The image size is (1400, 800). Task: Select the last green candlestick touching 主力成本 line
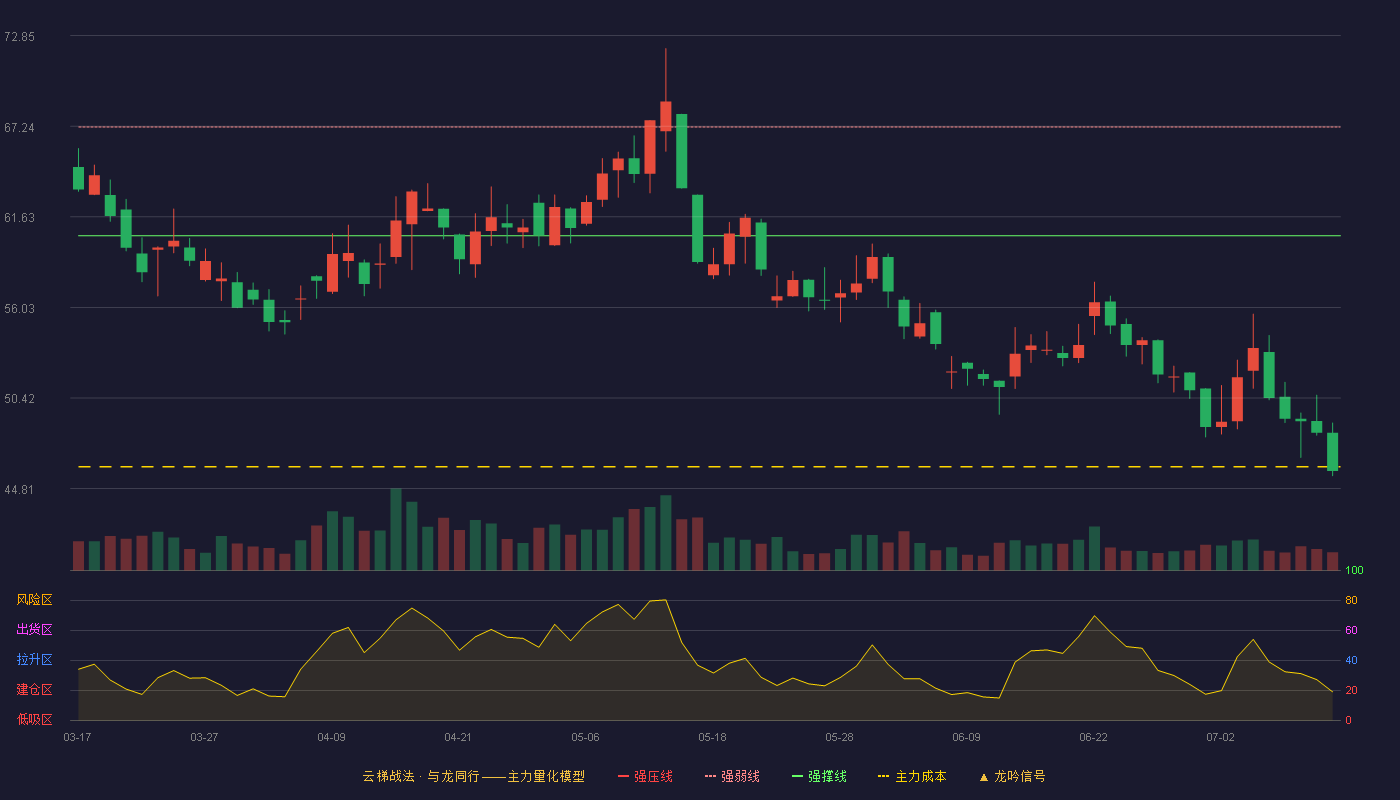coord(1332,451)
